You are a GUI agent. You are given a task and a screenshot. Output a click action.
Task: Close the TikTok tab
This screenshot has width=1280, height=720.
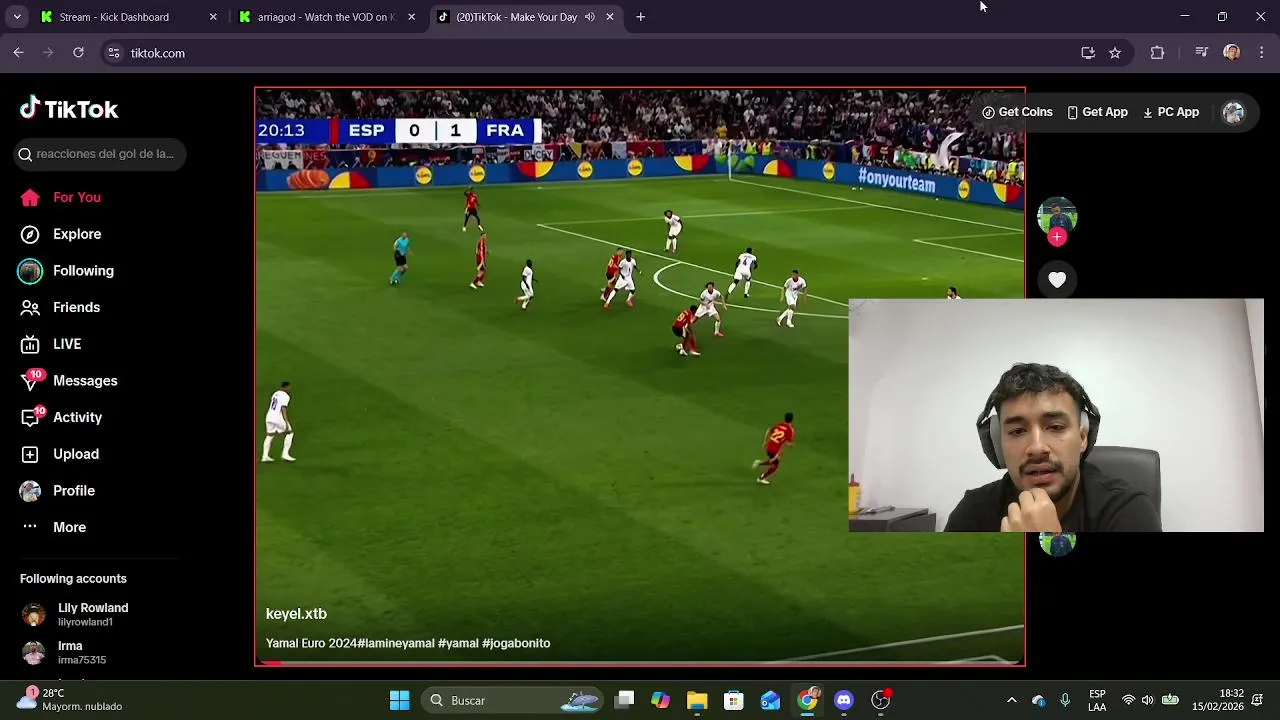(x=609, y=17)
